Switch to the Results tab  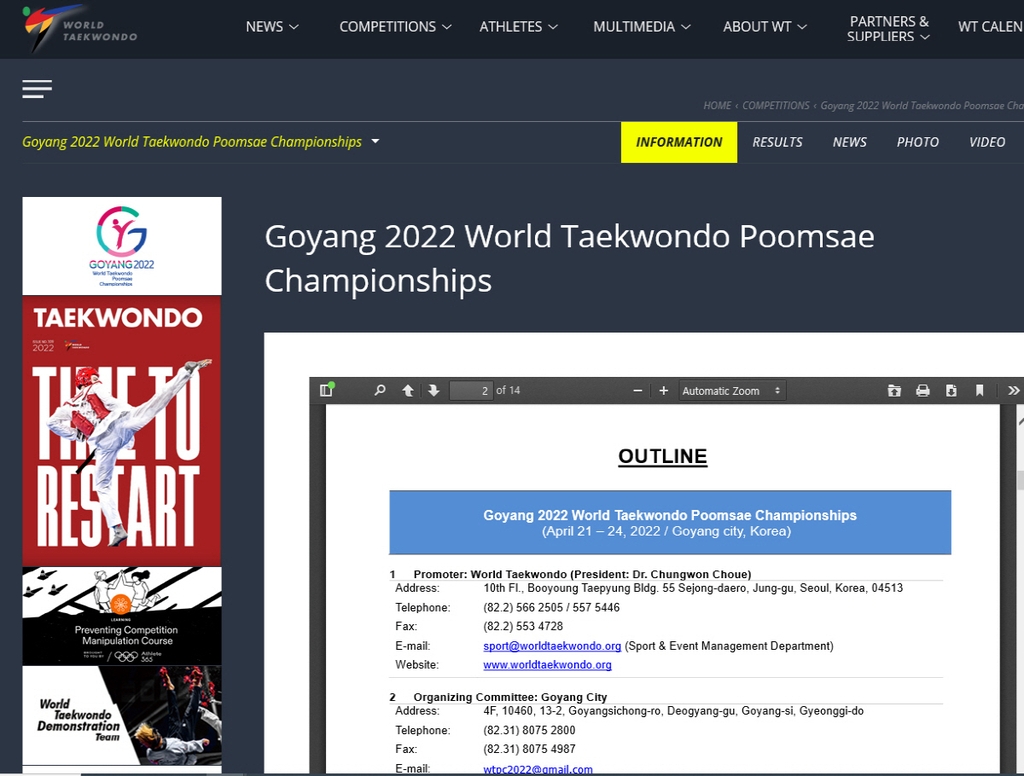click(777, 142)
